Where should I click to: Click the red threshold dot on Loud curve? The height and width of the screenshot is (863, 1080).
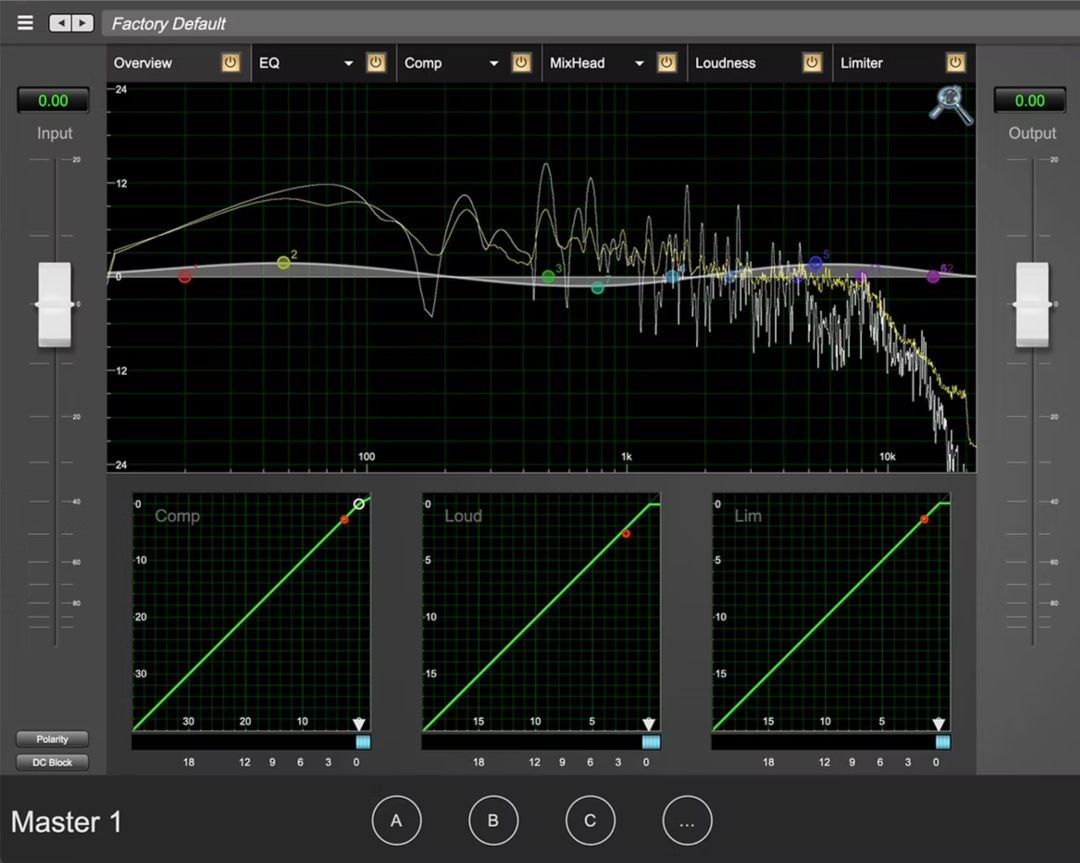pyautogui.click(x=626, y=534)
